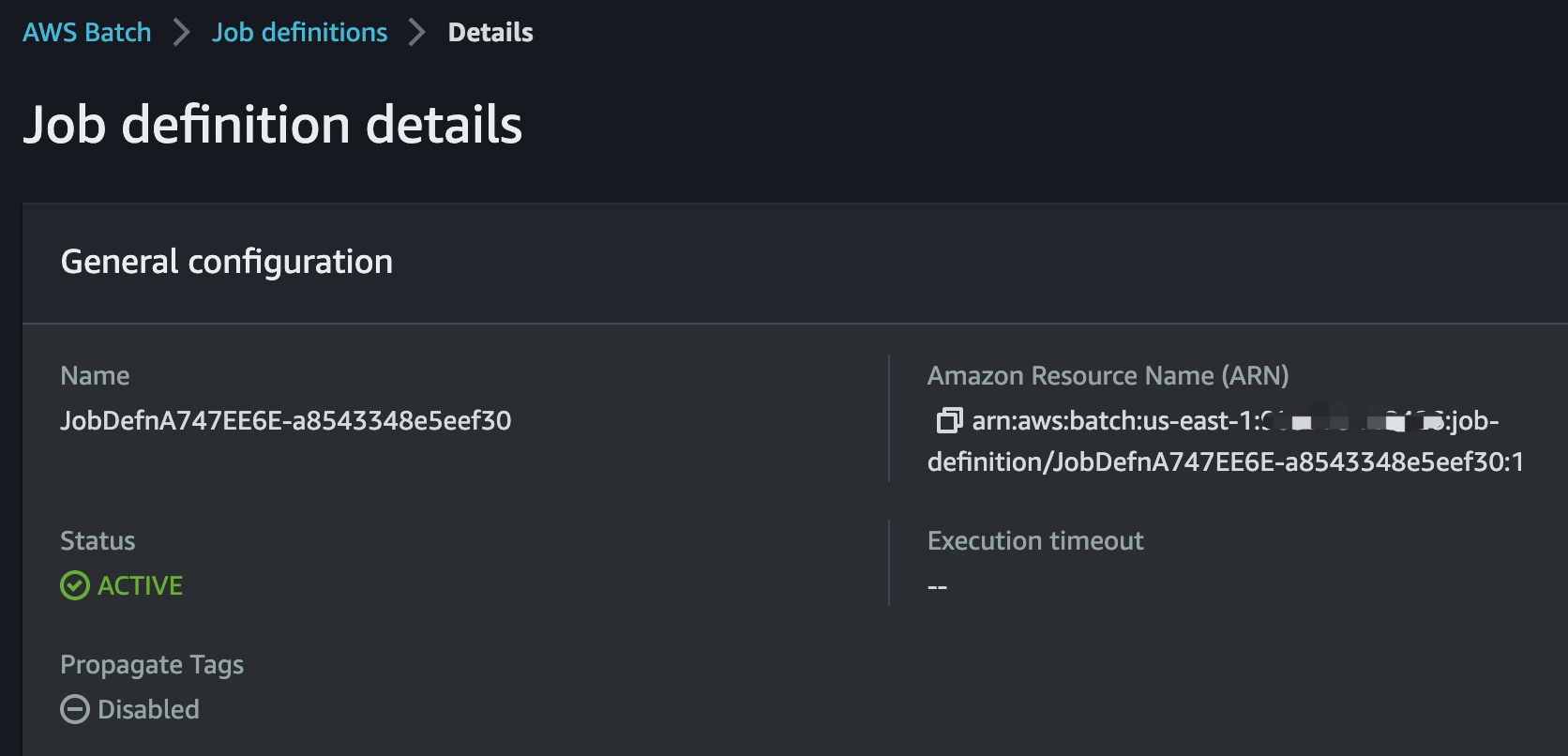Expand the General configuration section header
Image resolution: width=1568 pixels, height=756 pixels.
coord(227,262)
